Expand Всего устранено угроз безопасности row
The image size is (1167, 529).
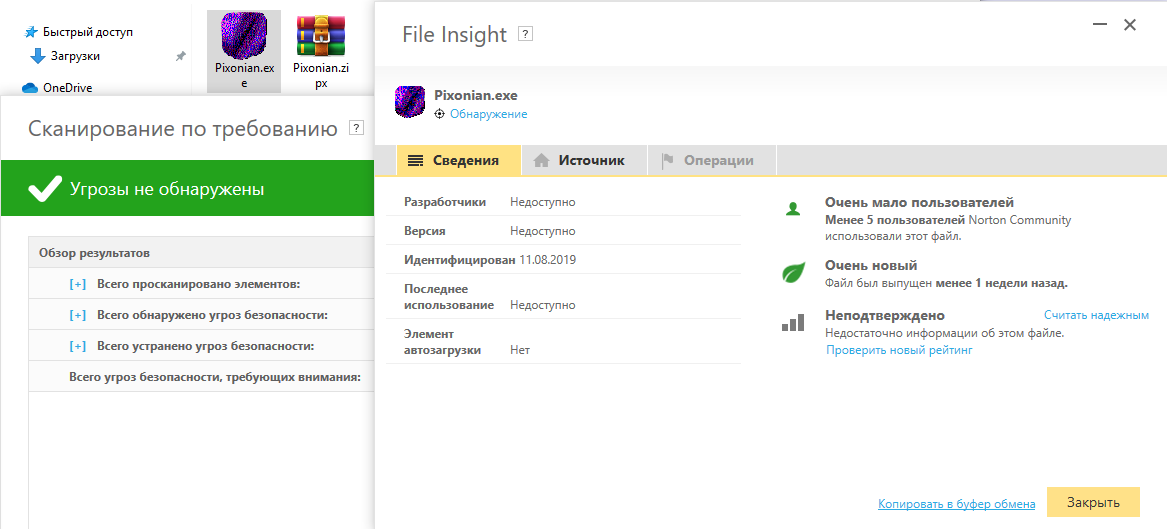(78, 347)
